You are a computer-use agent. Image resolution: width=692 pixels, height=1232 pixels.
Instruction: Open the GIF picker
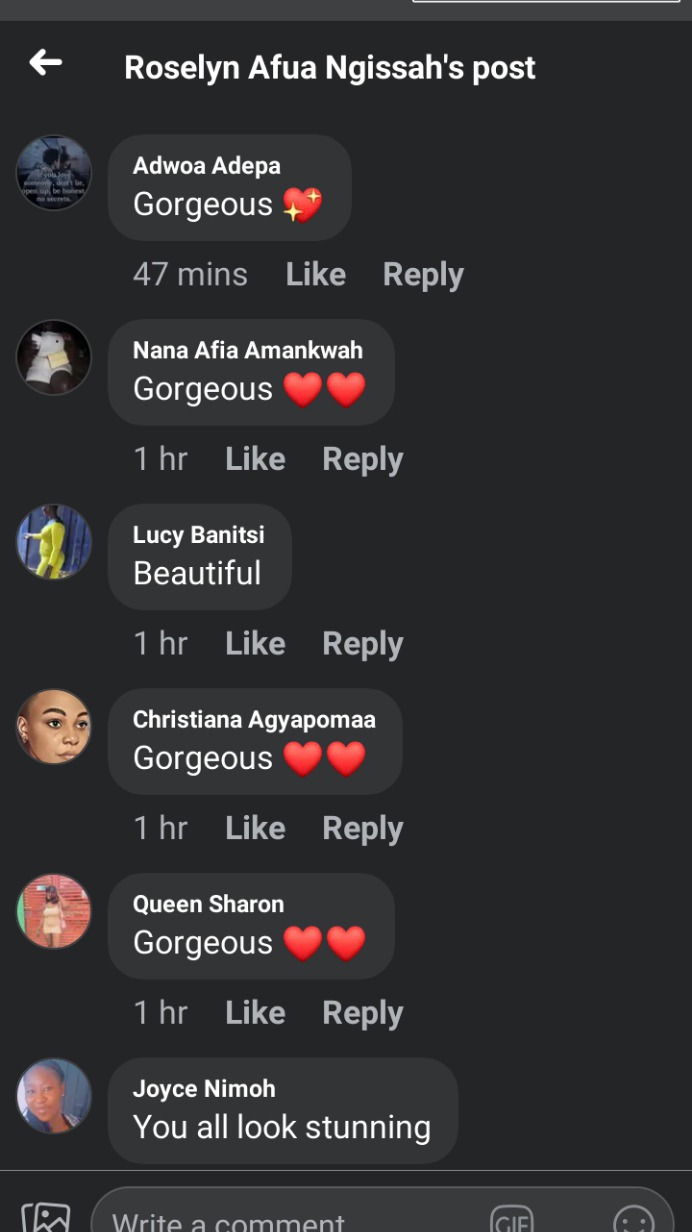tap(511, 1220)
